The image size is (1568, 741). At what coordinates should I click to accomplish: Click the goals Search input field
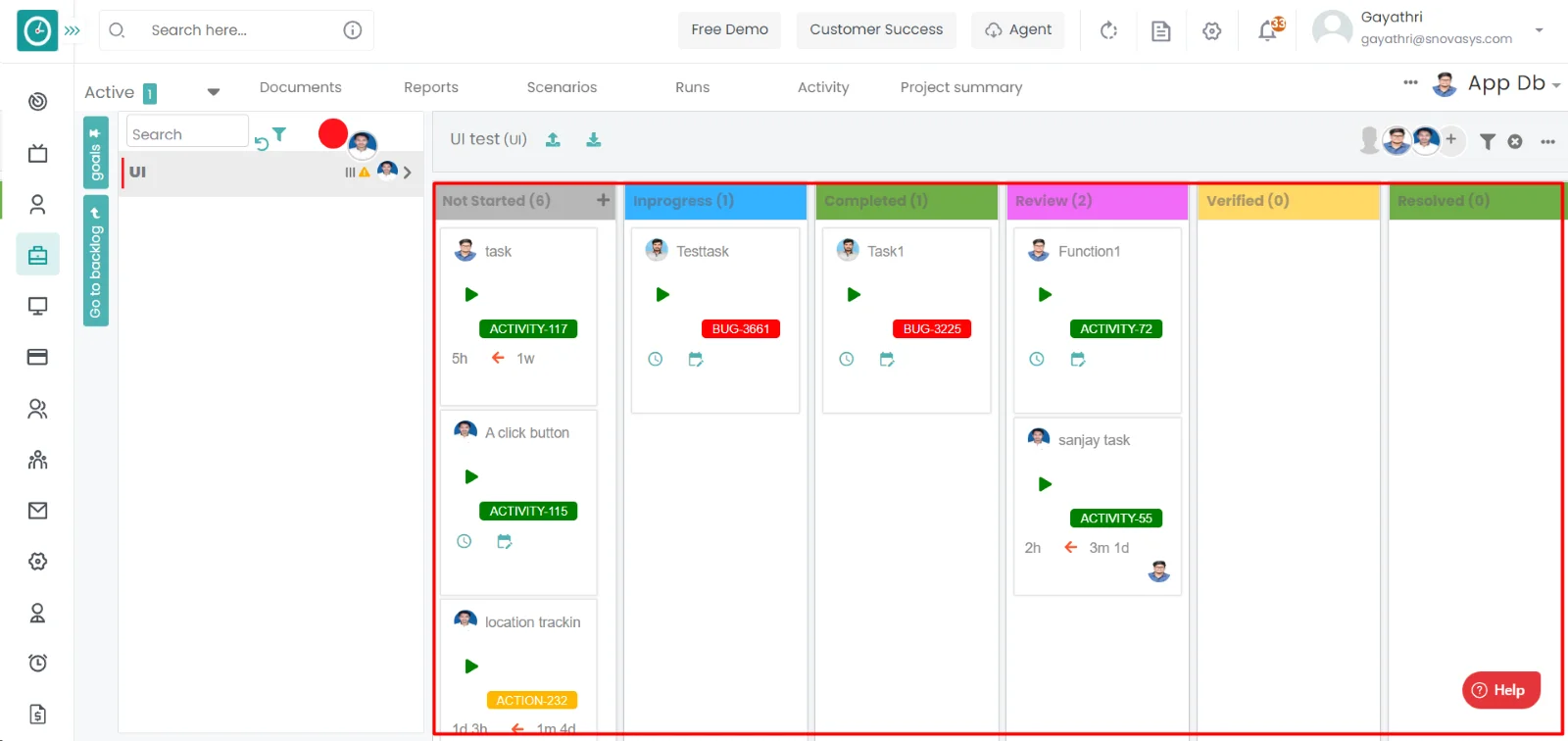tap(186, 134)
